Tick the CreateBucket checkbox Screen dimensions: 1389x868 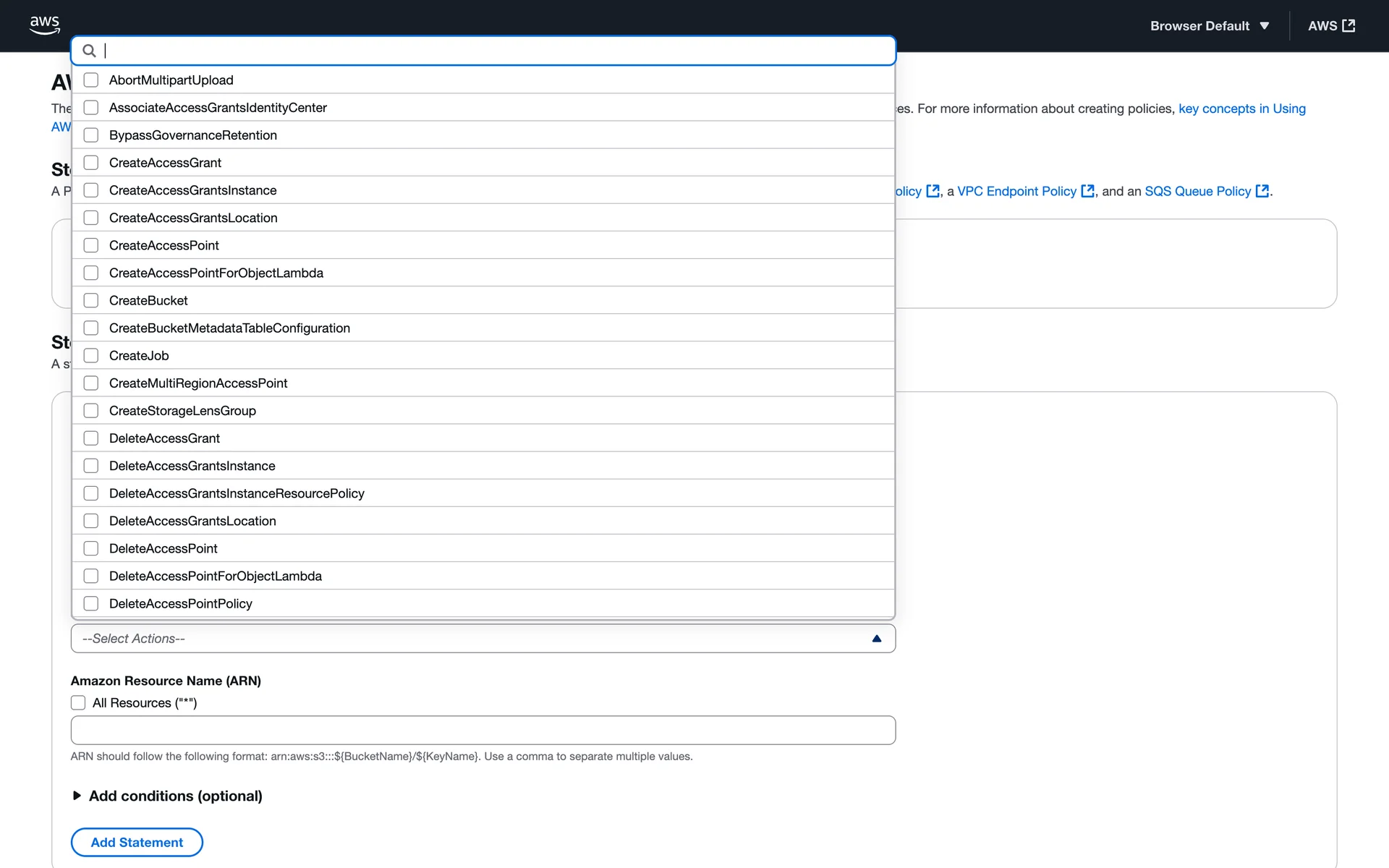coord(91,300)
